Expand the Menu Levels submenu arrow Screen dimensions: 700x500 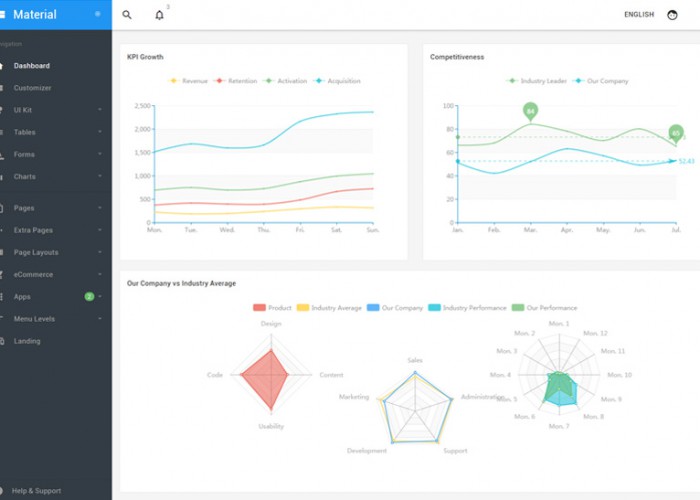click(100, 319)
